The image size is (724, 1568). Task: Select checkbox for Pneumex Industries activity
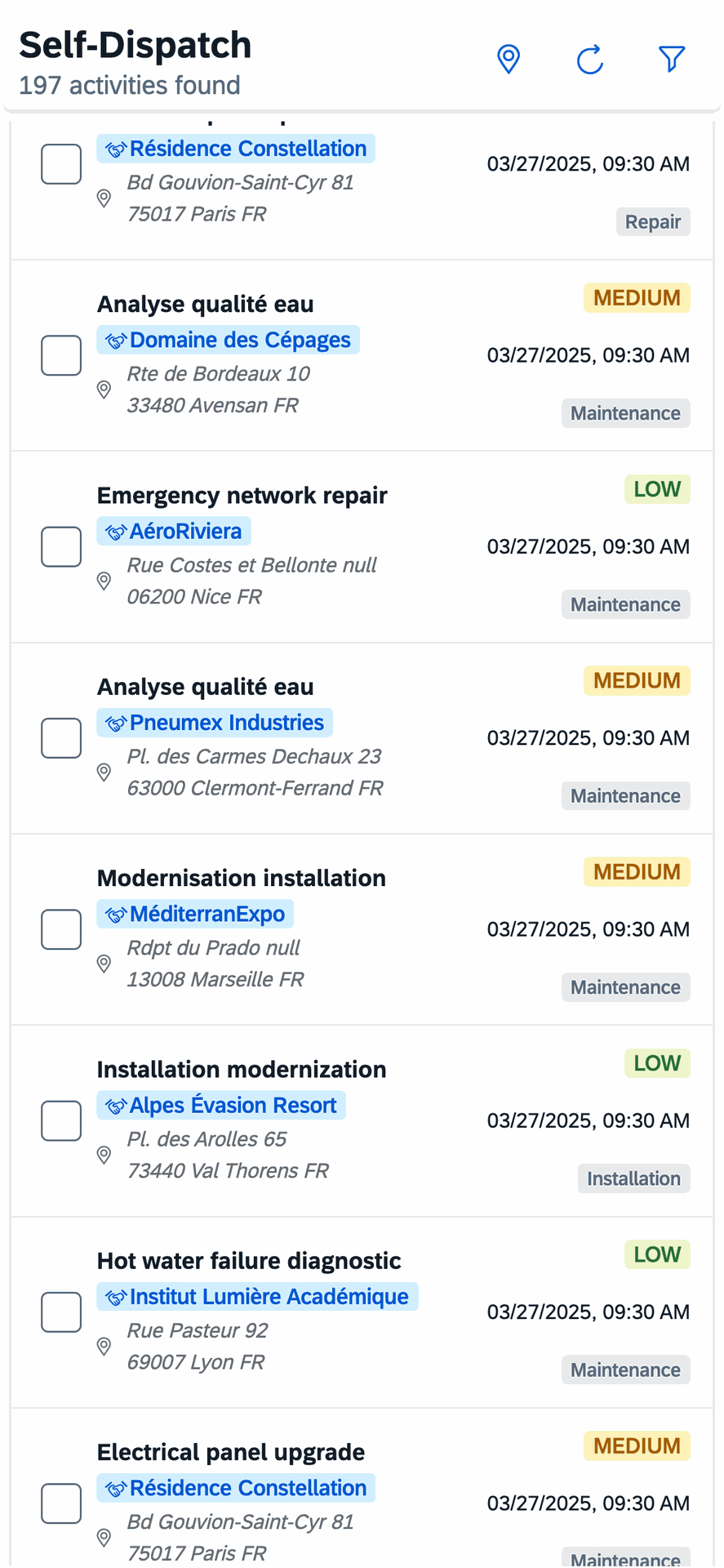61,737
